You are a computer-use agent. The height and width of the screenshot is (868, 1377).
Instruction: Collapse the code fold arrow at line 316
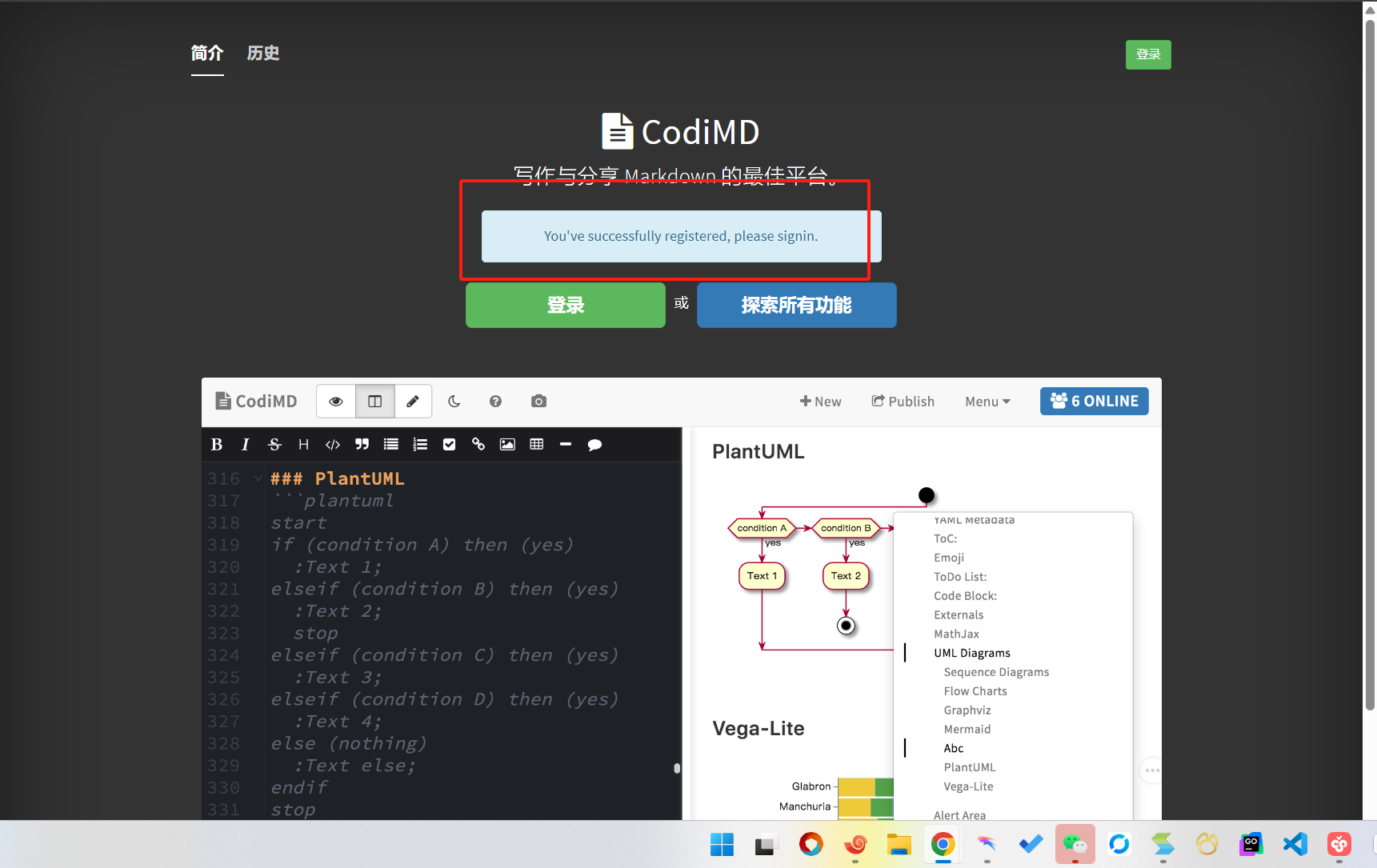coord(258,478)
